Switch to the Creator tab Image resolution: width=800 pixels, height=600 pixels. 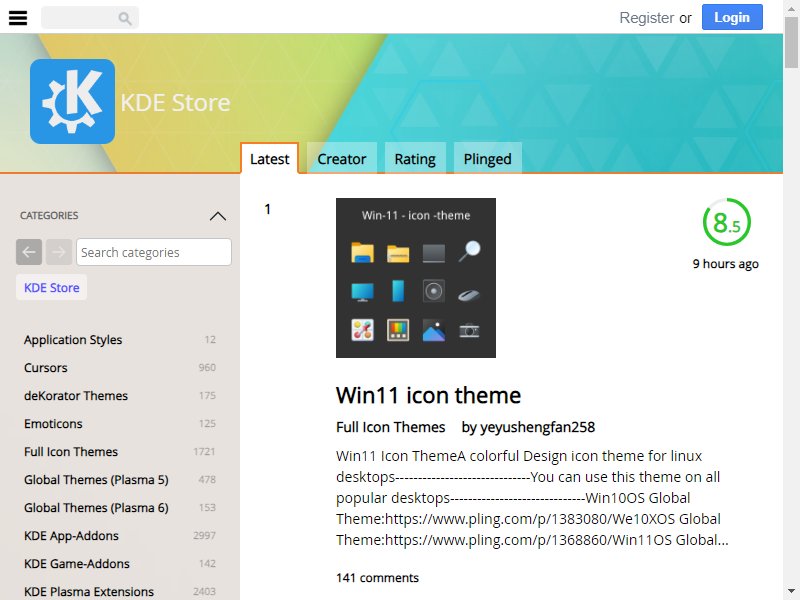click(341, 159)
